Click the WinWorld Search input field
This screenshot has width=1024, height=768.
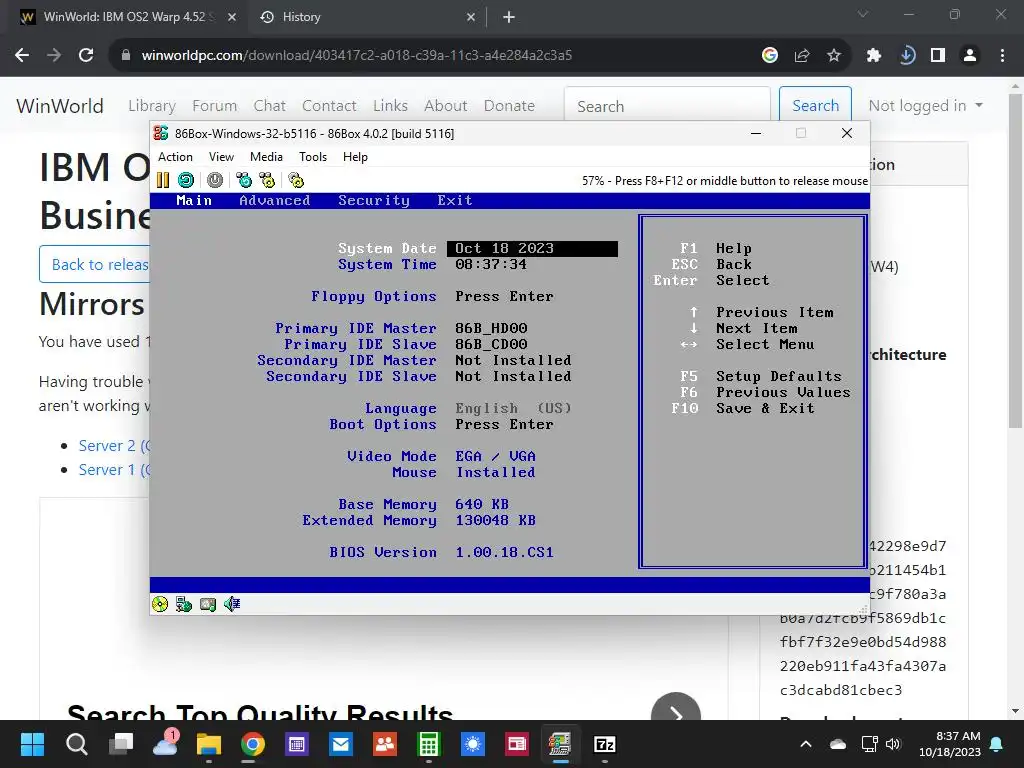667,106
